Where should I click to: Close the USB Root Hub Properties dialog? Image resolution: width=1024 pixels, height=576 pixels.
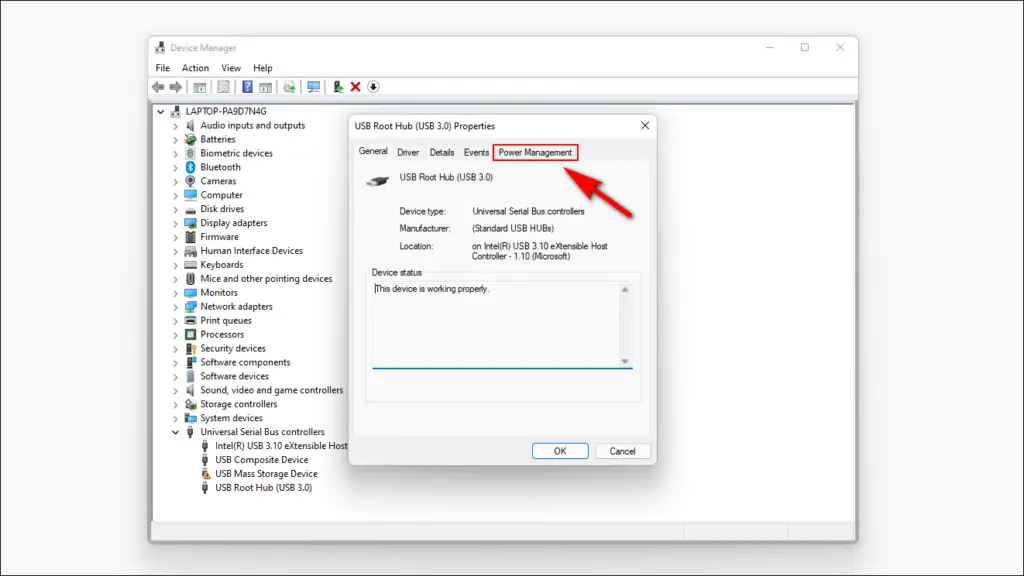(x=645, y=125)
